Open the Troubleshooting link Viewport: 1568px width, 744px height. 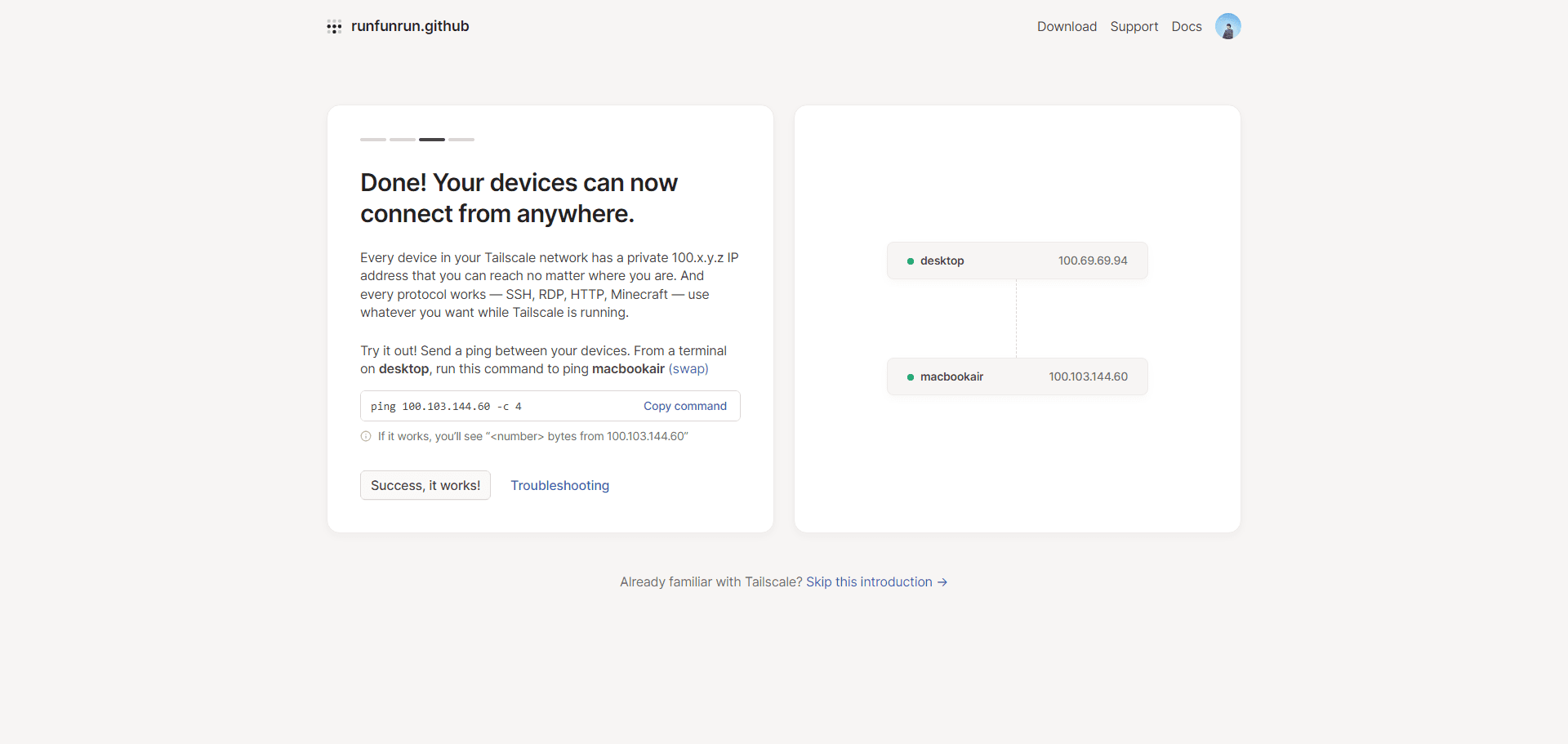coord(559,485)
